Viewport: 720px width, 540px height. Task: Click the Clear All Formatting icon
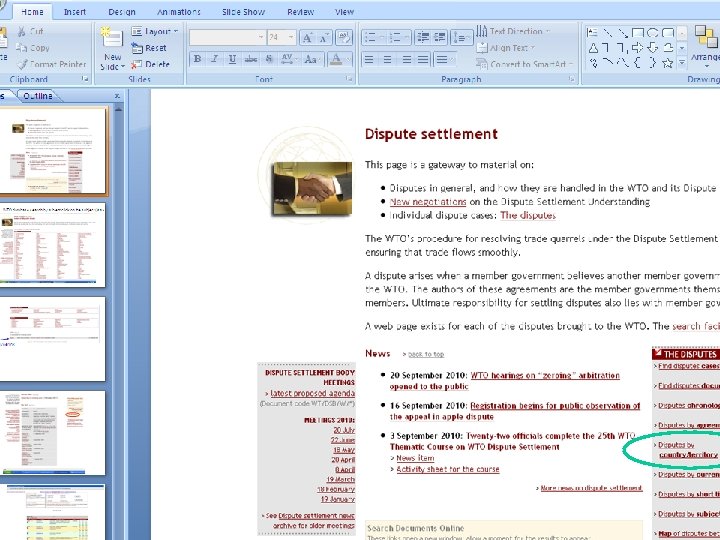344,37
